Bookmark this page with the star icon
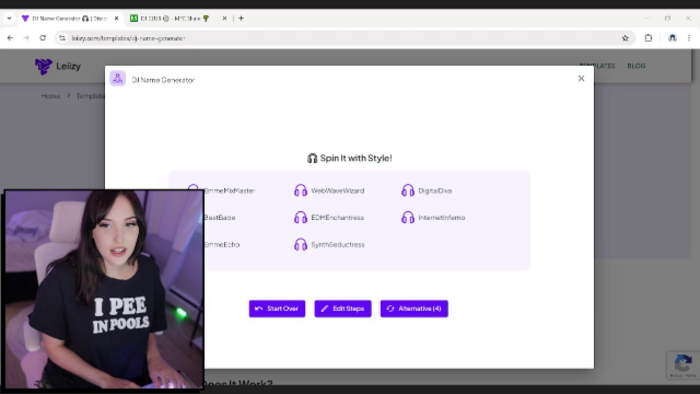 625,38
